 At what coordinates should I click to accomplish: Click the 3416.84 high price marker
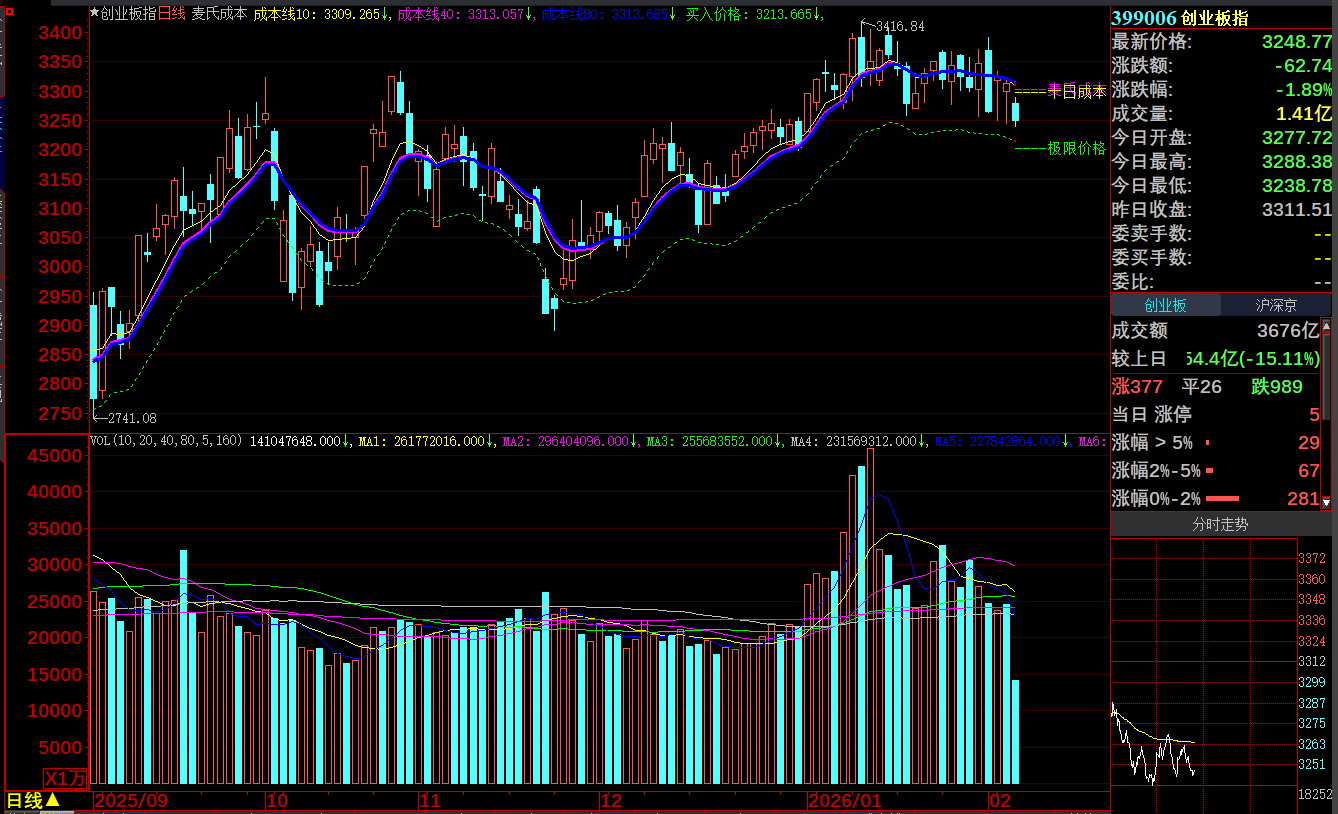tap(899, 26)
